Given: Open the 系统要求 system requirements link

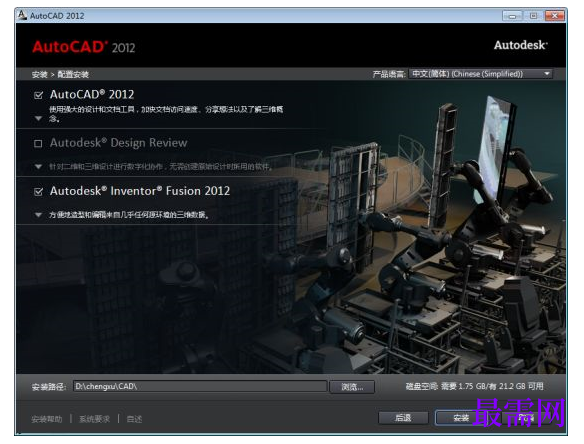Looking at the screenshot, I should pos(95,419).
